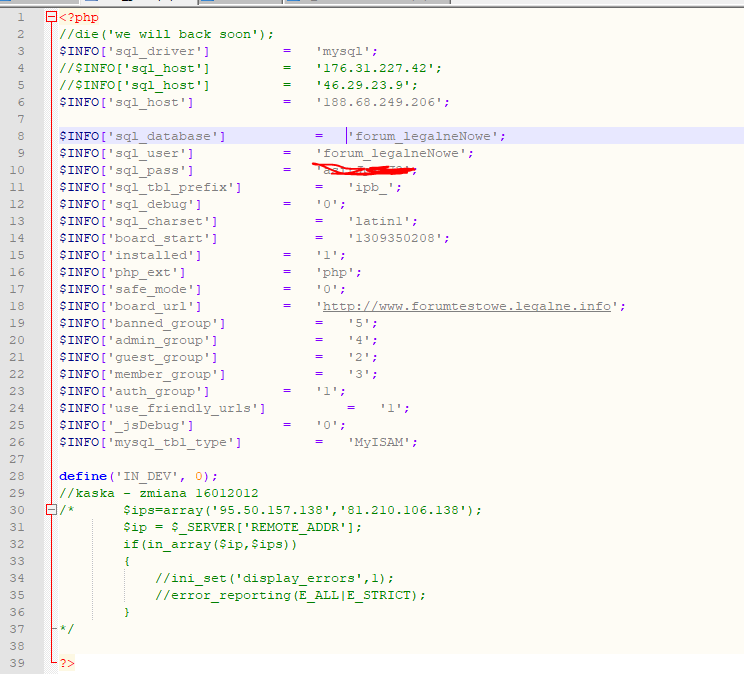This screenshot has width=744, height=674.
Task: Place cursor in 'forum_legalneNowe' database value on line 8
Action: coord(427,136)
